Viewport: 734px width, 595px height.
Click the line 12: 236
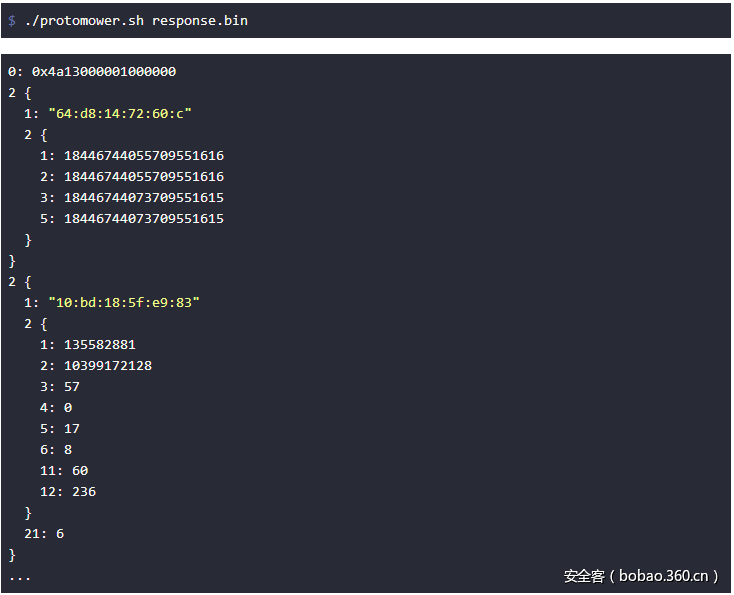pyautogui.click(x=68, y=491)
